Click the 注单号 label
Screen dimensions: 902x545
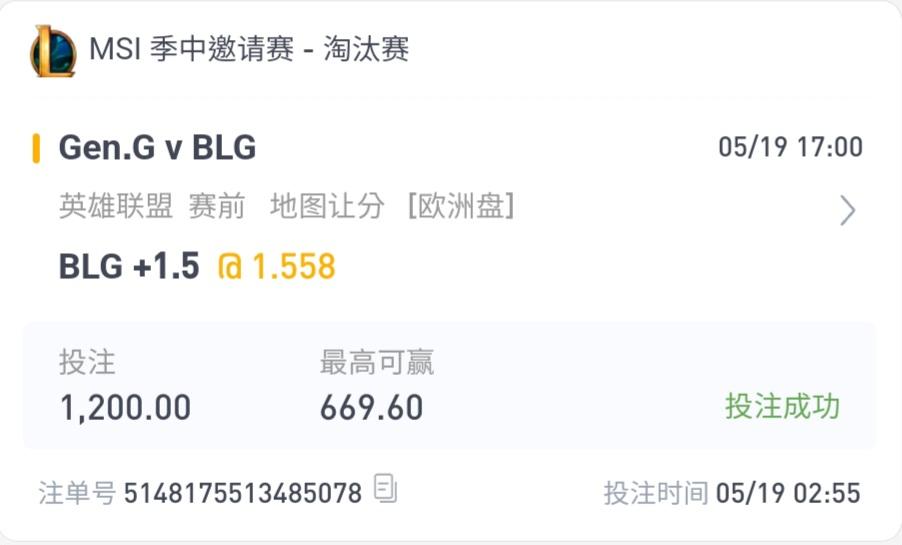(77, 493)
